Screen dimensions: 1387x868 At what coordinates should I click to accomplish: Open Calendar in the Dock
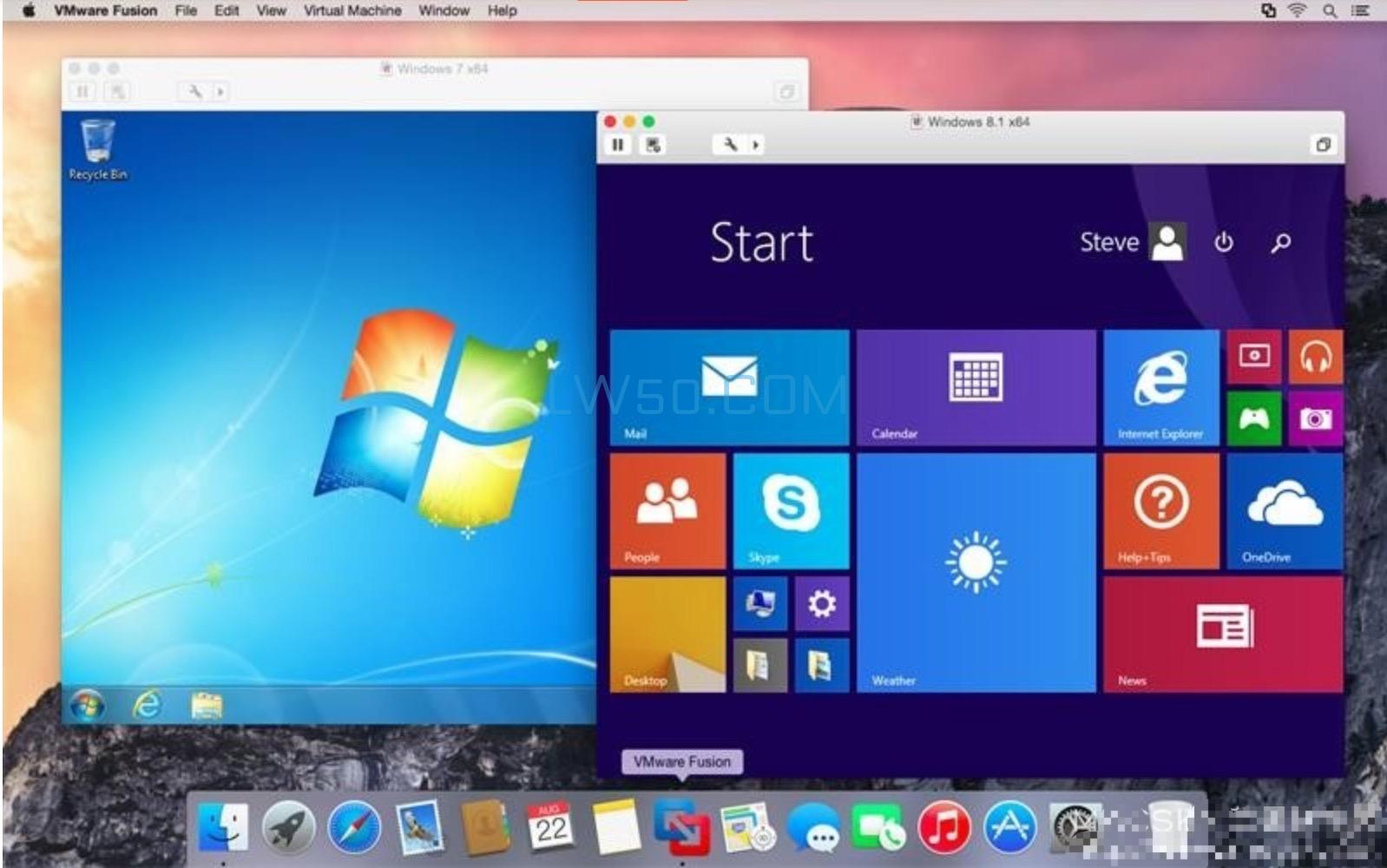(550, 825)
